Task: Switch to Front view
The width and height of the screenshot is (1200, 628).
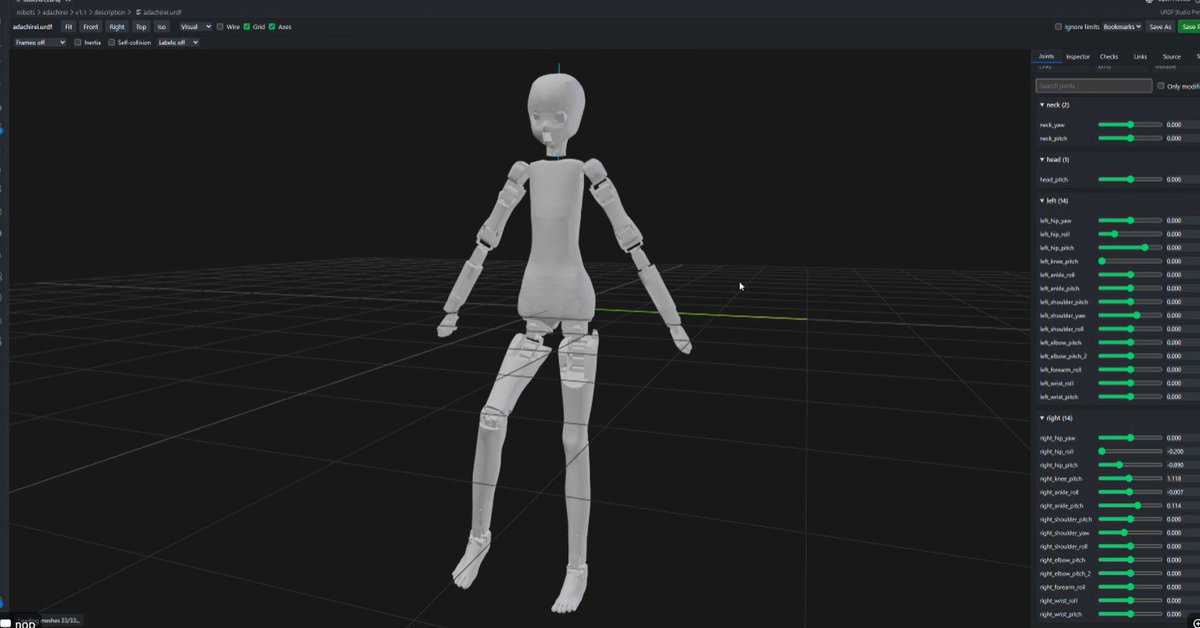Action: pyautogui.click(x=91, y=27)
